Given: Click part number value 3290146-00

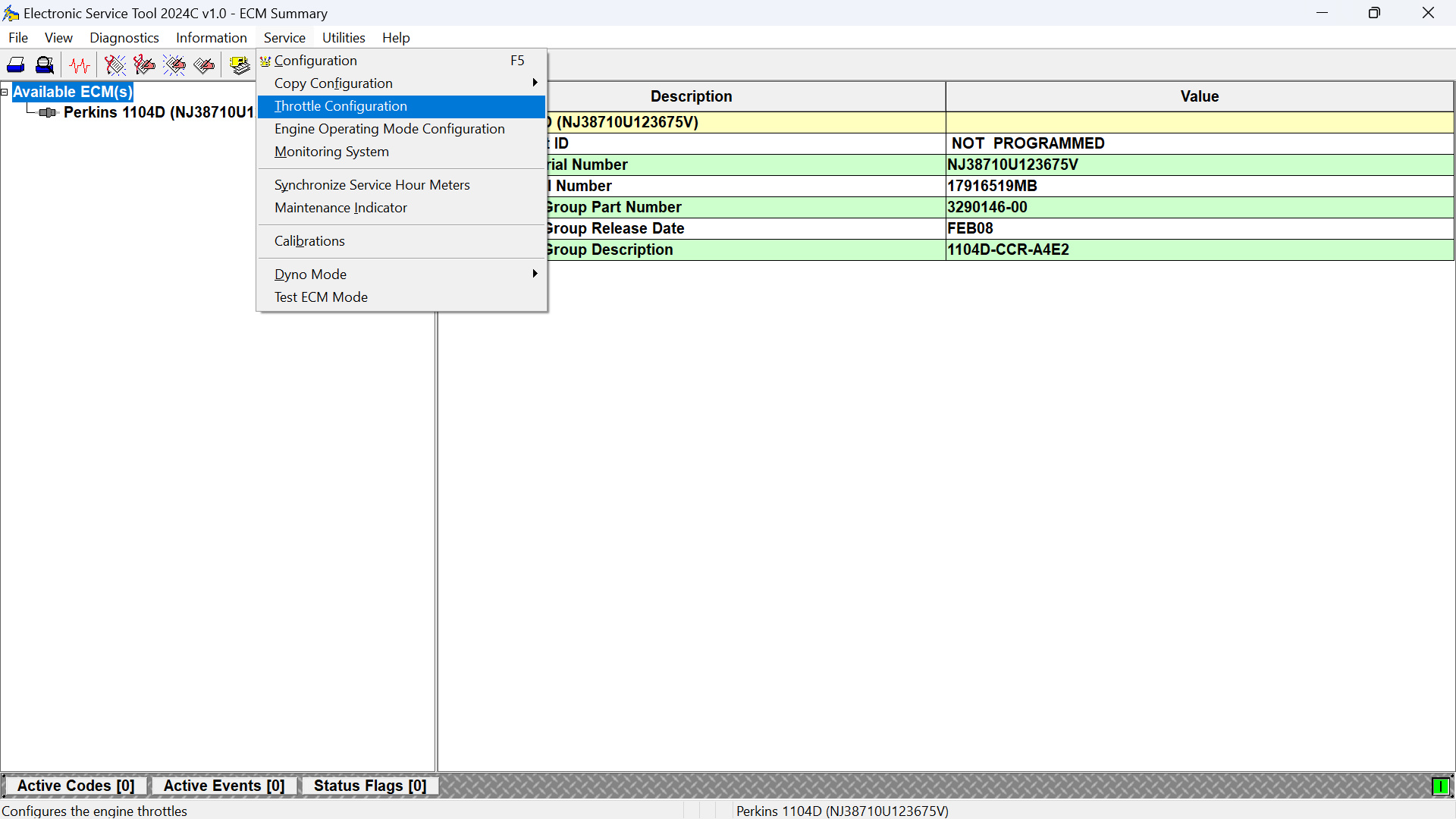Looking at the screenshot, I should (x=1200, y=207).
